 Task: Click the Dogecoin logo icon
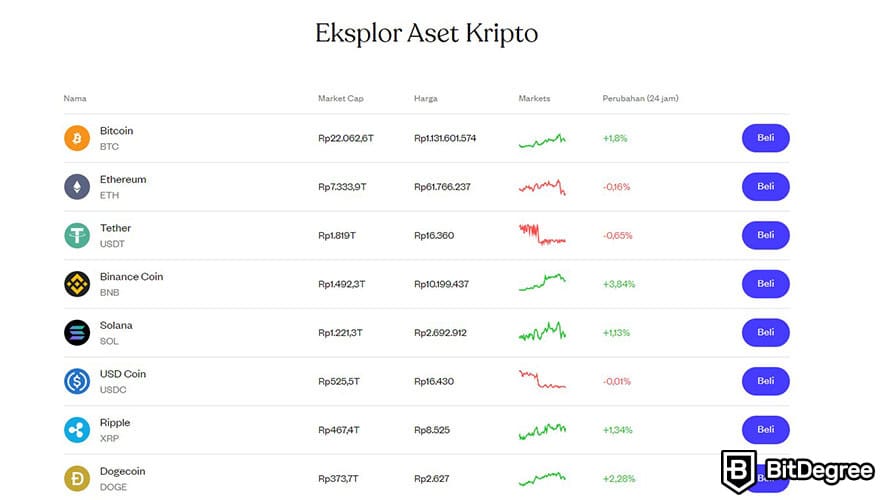coord(77,478)
